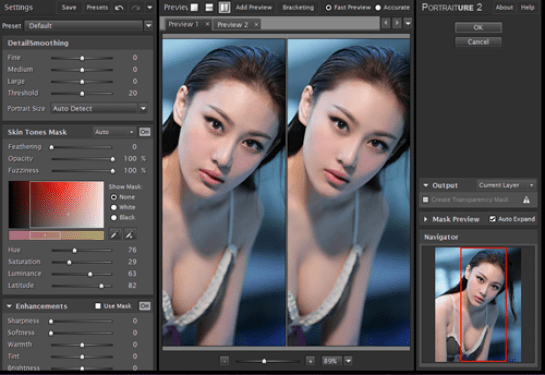This screenshot has width=545, height=375.
Task: Choose Accurate preview mode
Action: click(378, 7)
